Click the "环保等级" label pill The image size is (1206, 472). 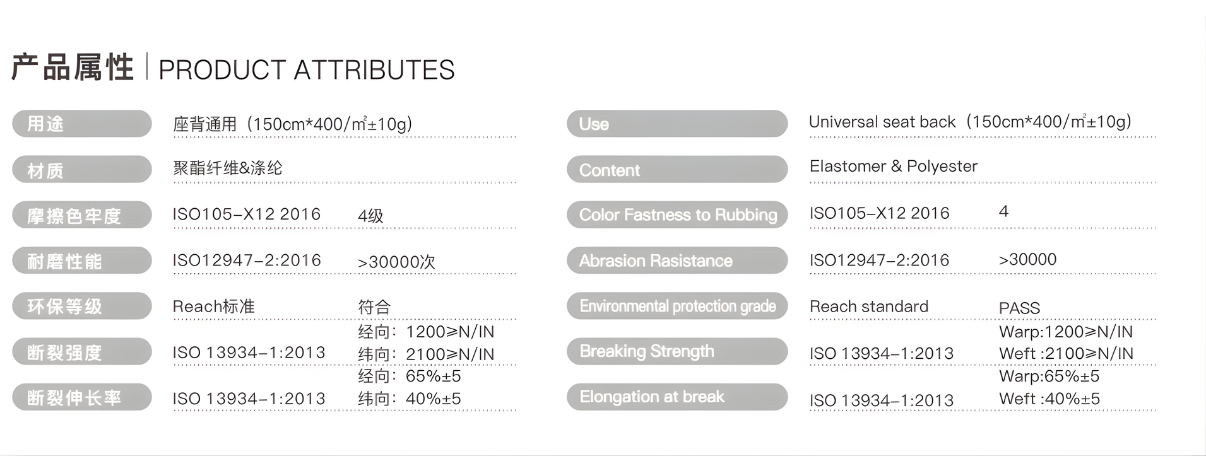pyautogui.click(x=81, y=306)
